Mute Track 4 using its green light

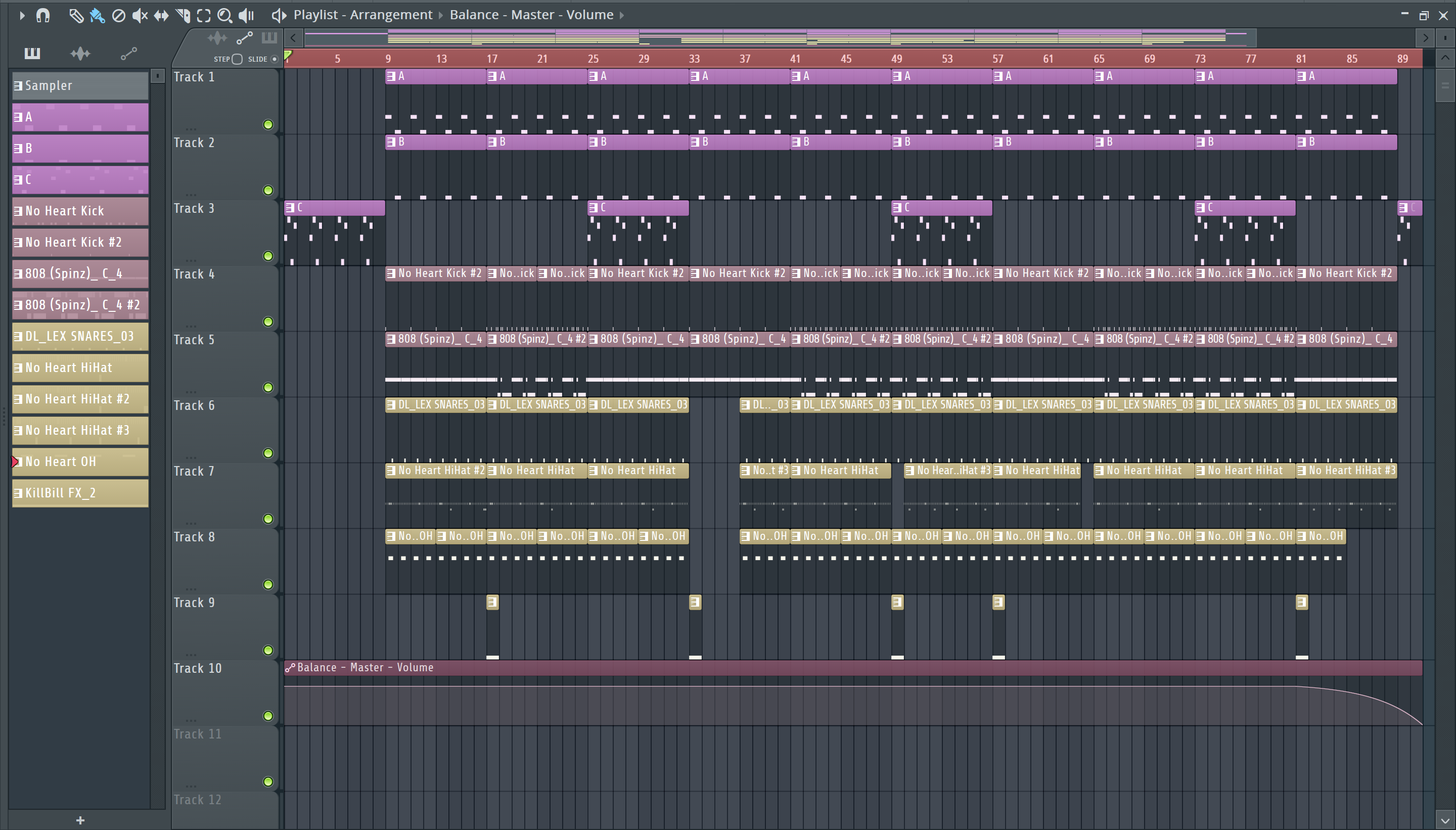268,321
